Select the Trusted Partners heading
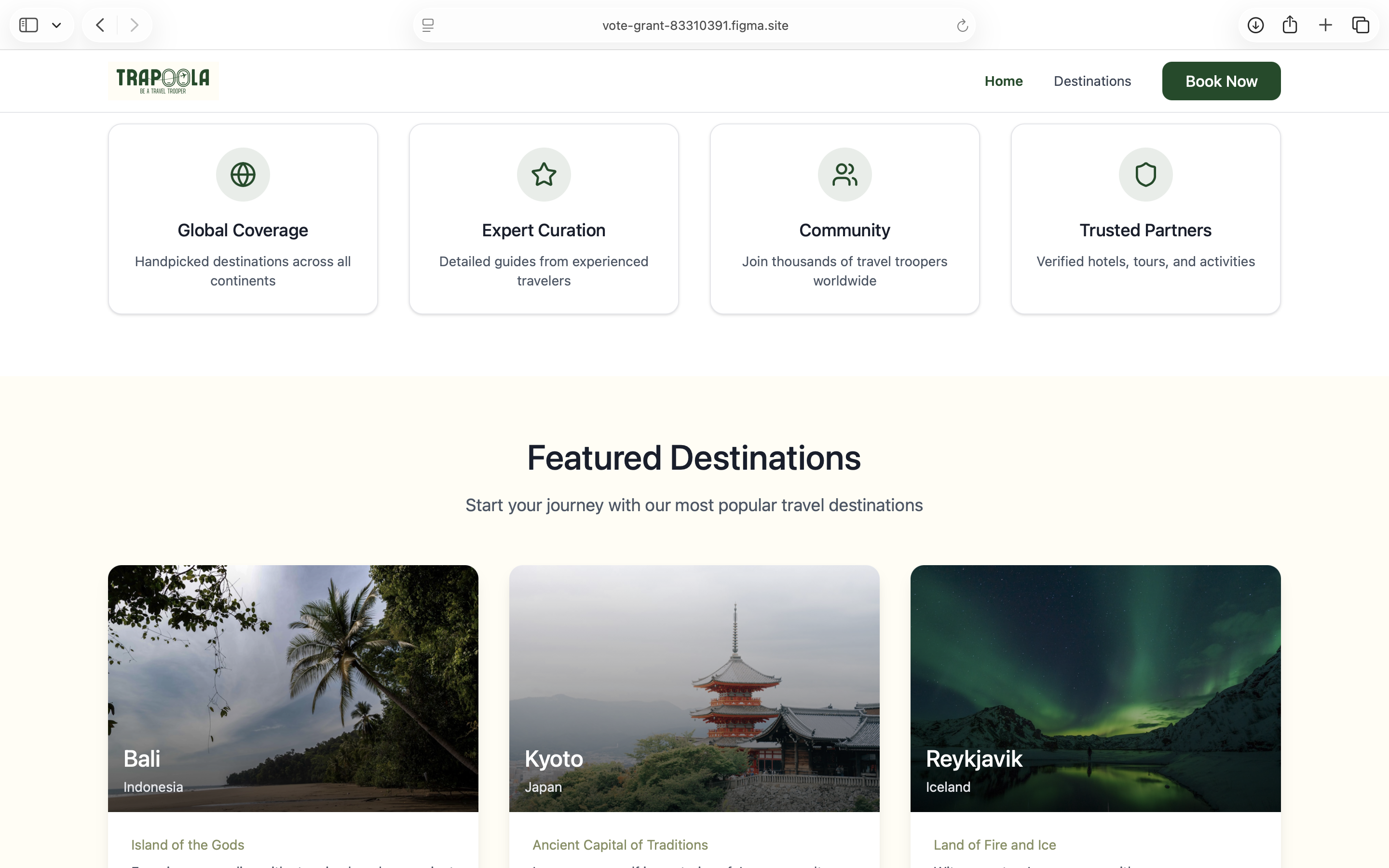1389x868 pixels. click(x=1145, y=230)
